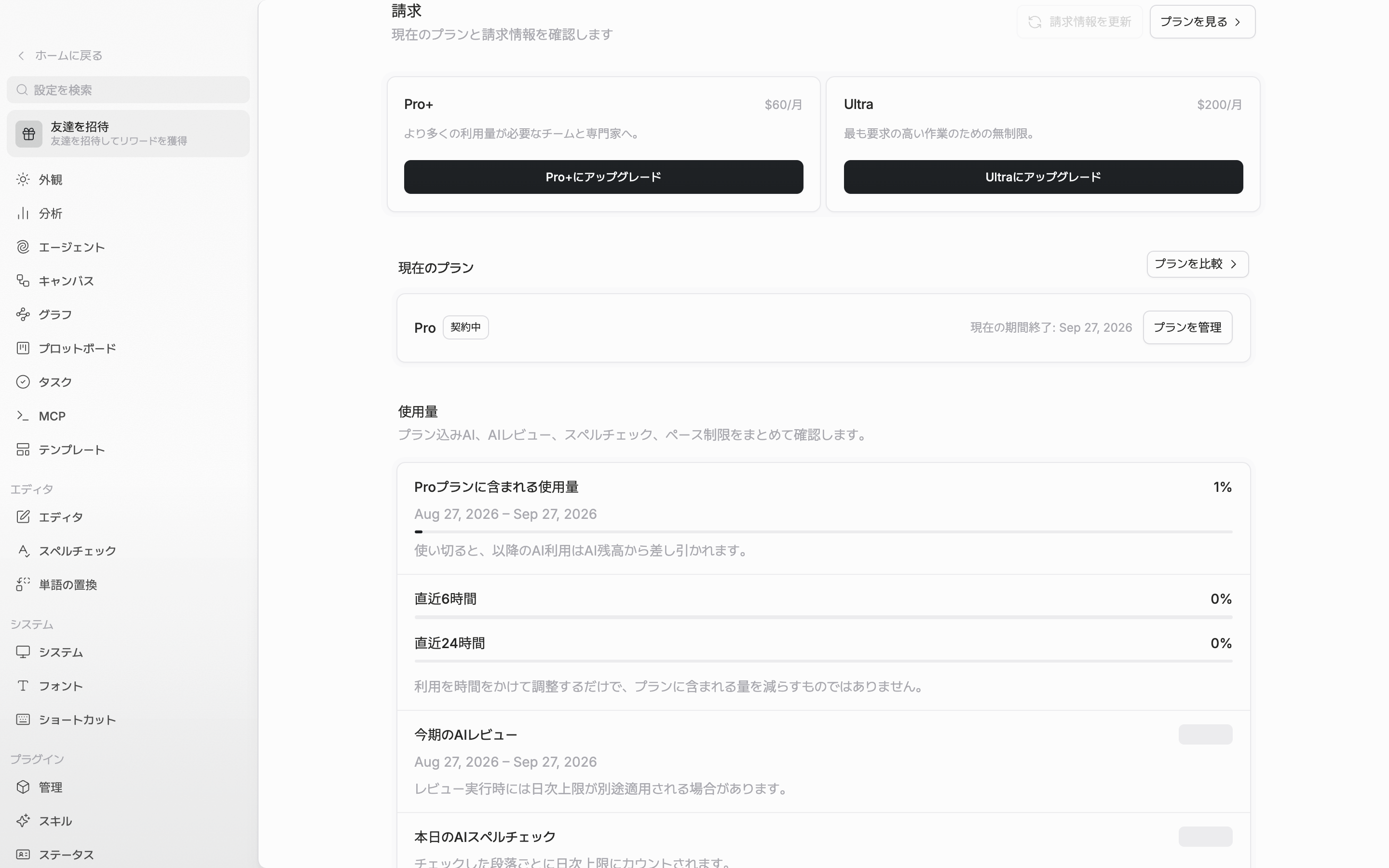Click the スペルチェック letter icon

pyautogui.click(x=23, y=551)
